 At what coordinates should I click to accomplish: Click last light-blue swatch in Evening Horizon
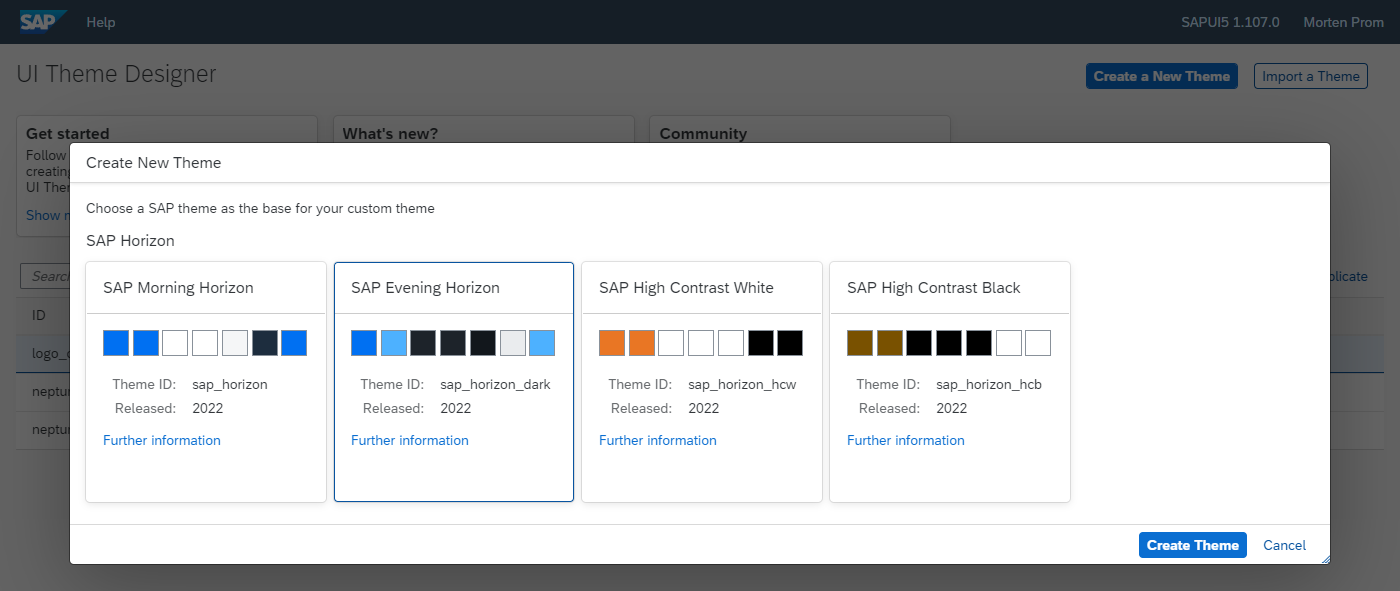(542, 343)
